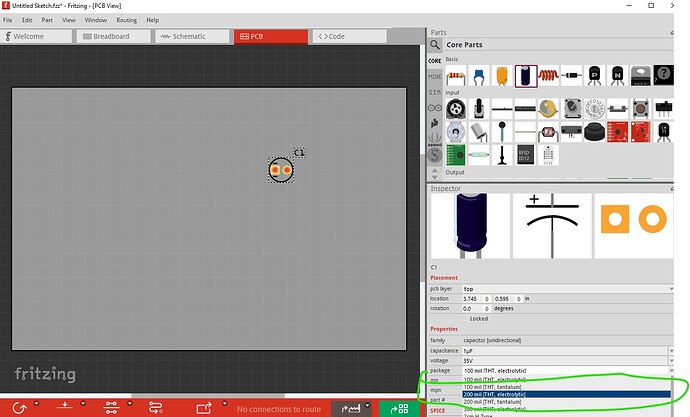The width and height of the screenshot is (690, 417).
Task: Click the Rotate icon in bottom toolbar
Action: point(19,408)
